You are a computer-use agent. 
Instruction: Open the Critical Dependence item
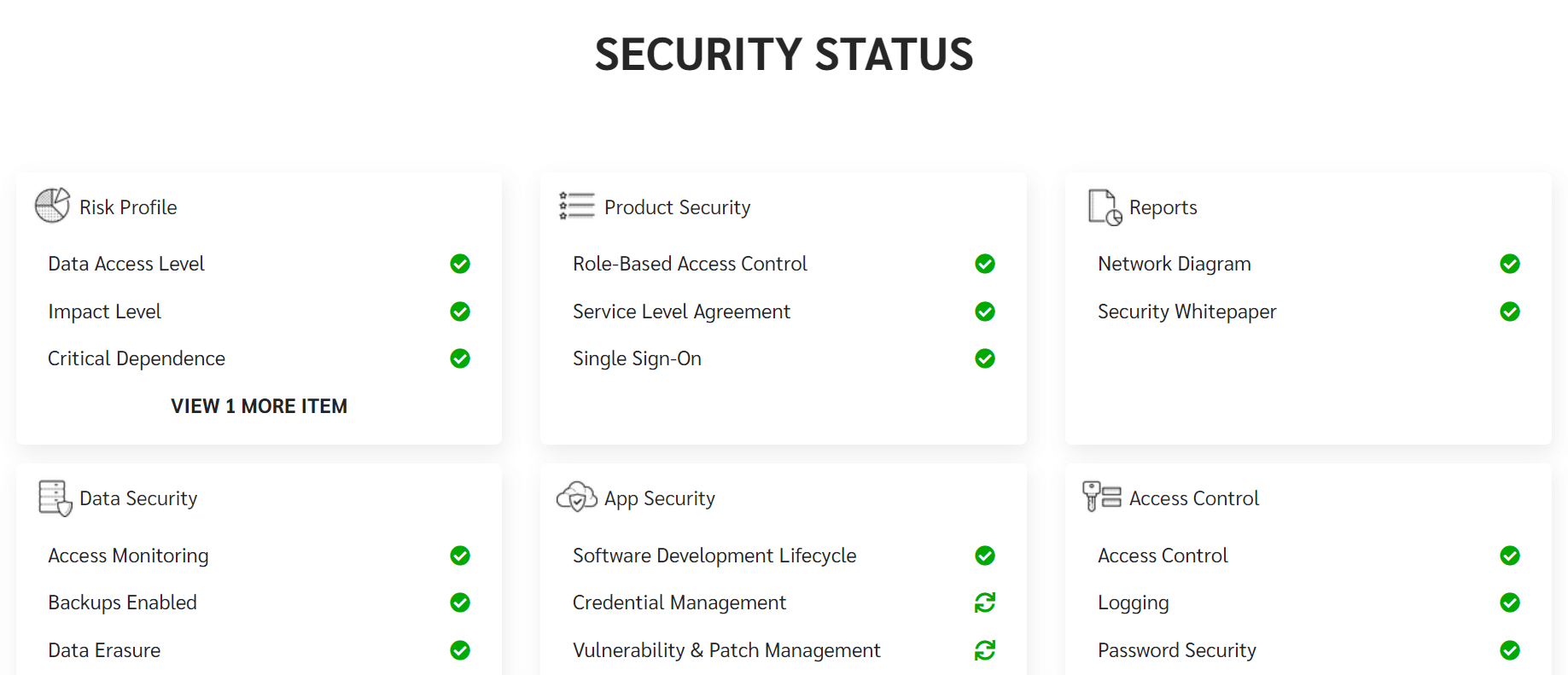(137, 358)
